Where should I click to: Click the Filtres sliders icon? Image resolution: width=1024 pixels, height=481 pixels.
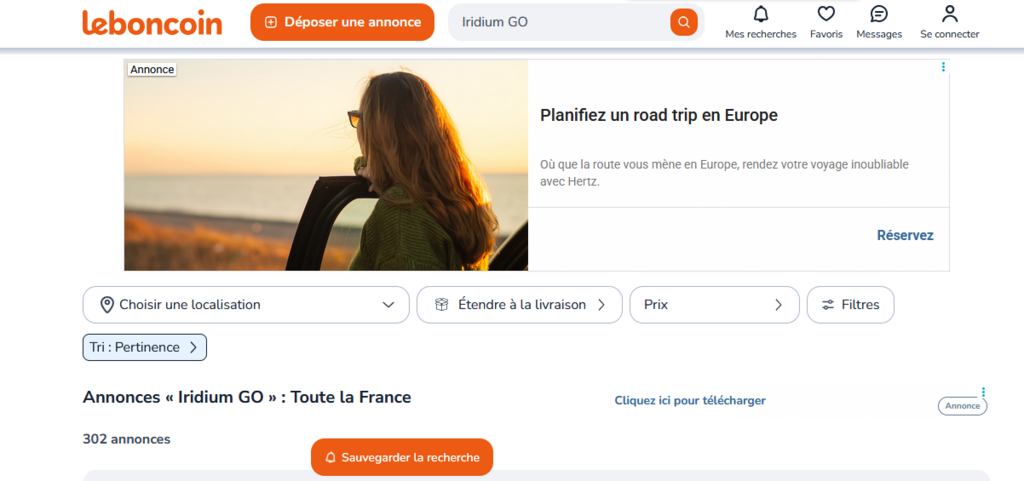(828, 305)
